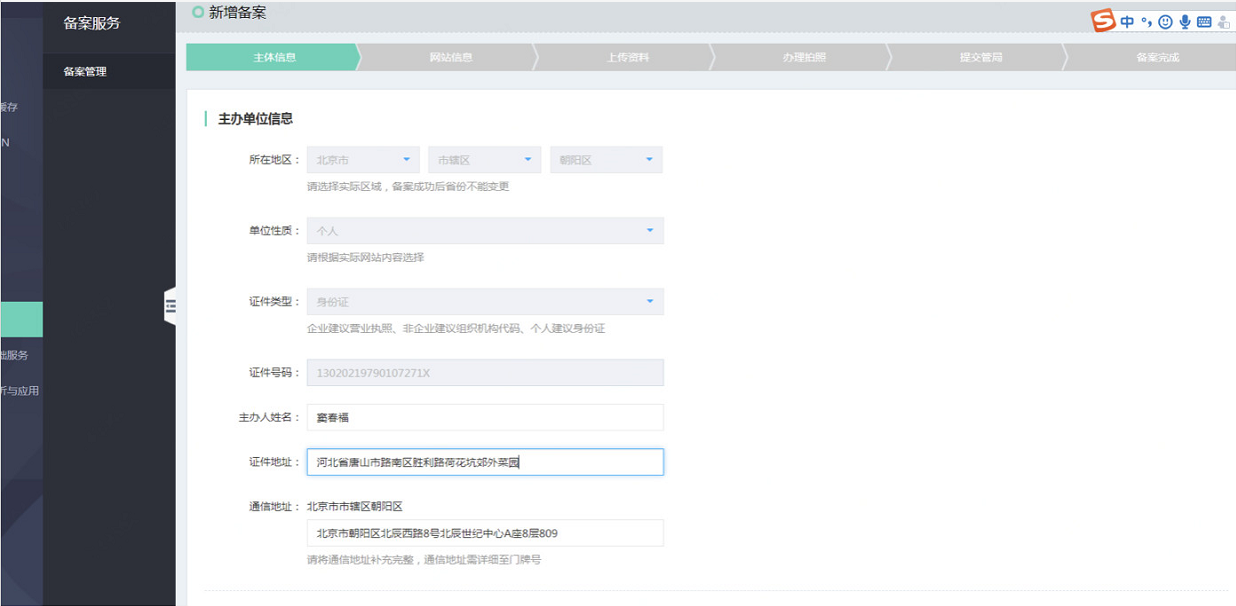This screenshot has width=1236, height=606.
Task: Click the 主办人姓名 input field
Action: [x=485, y=418]
